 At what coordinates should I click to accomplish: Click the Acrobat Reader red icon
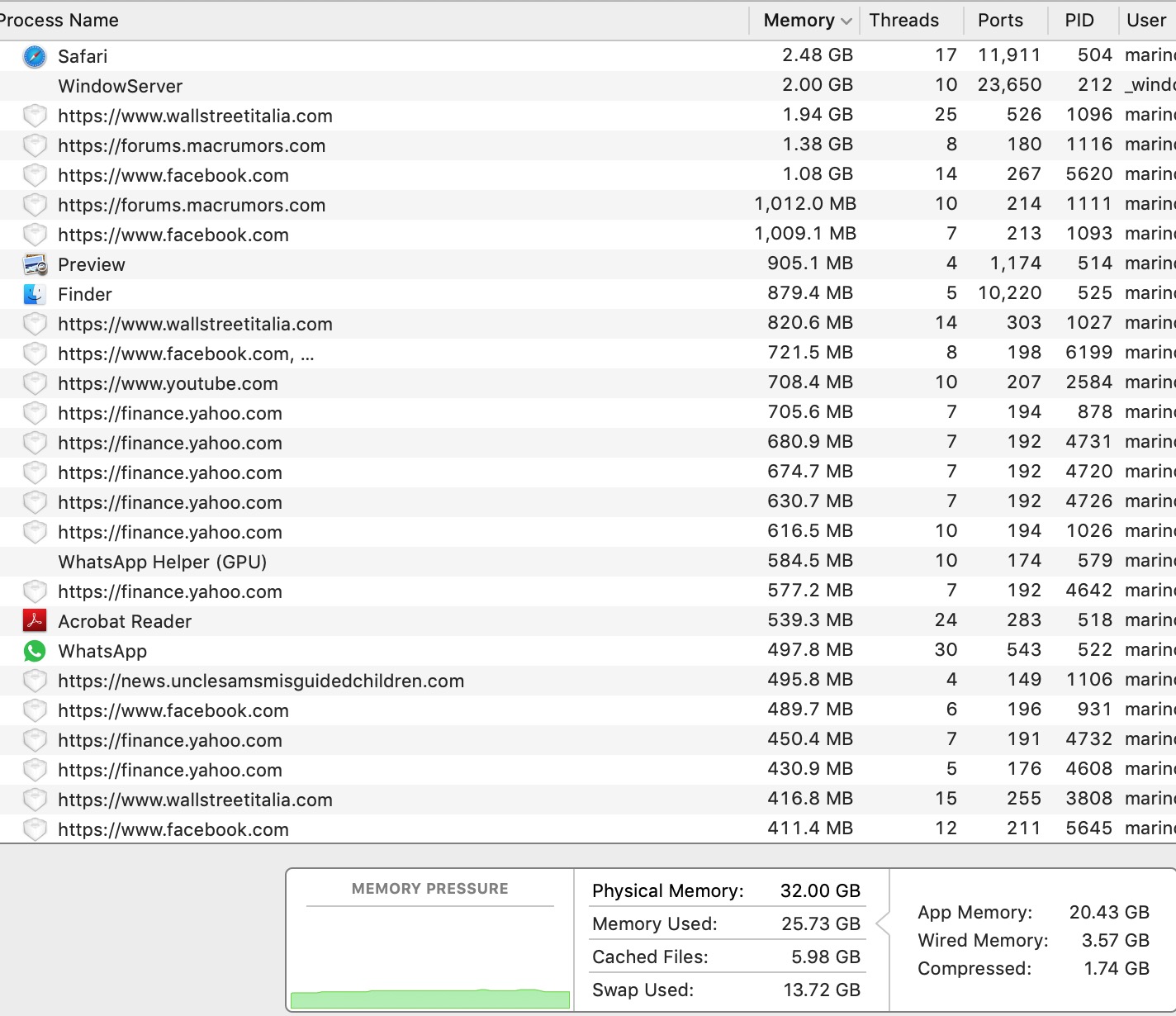35,621
